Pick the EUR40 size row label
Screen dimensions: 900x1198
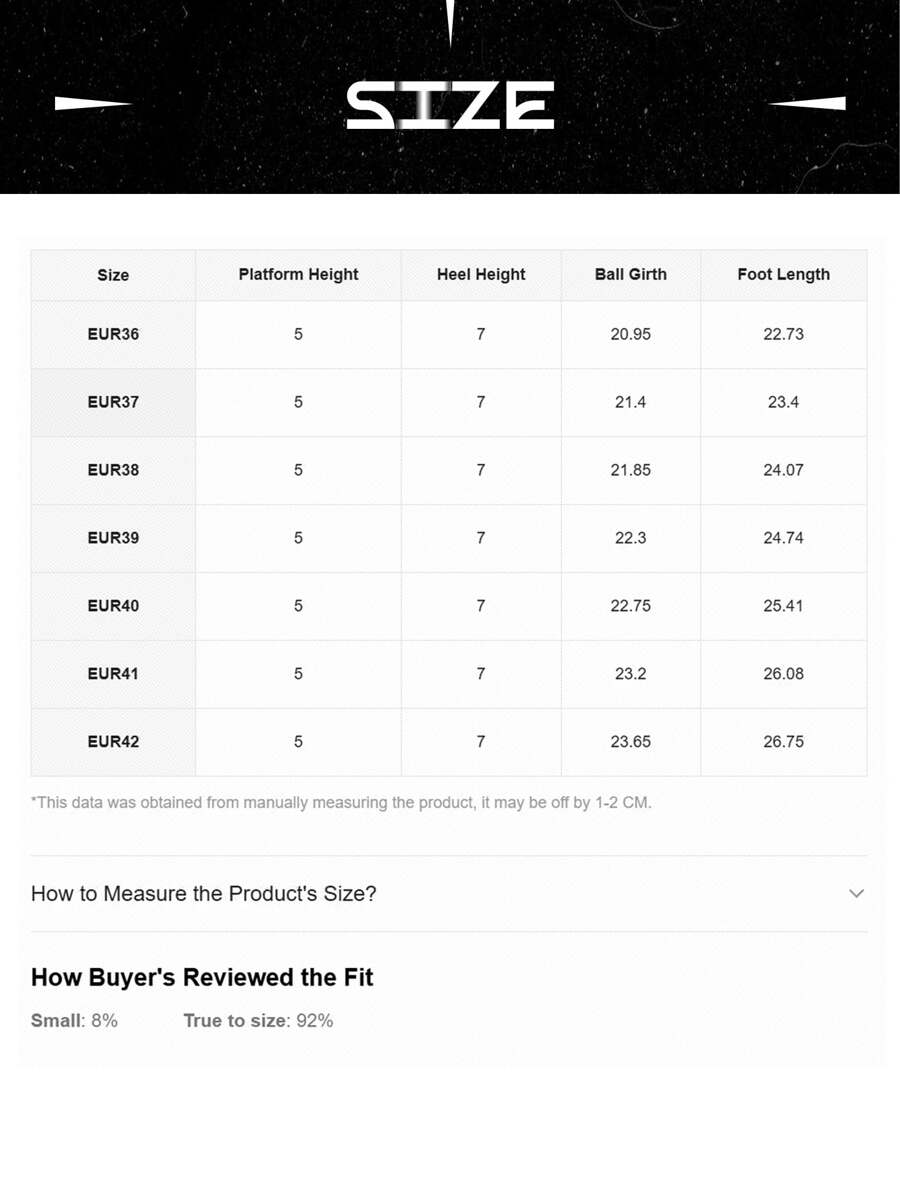click(x=113, y=606)
